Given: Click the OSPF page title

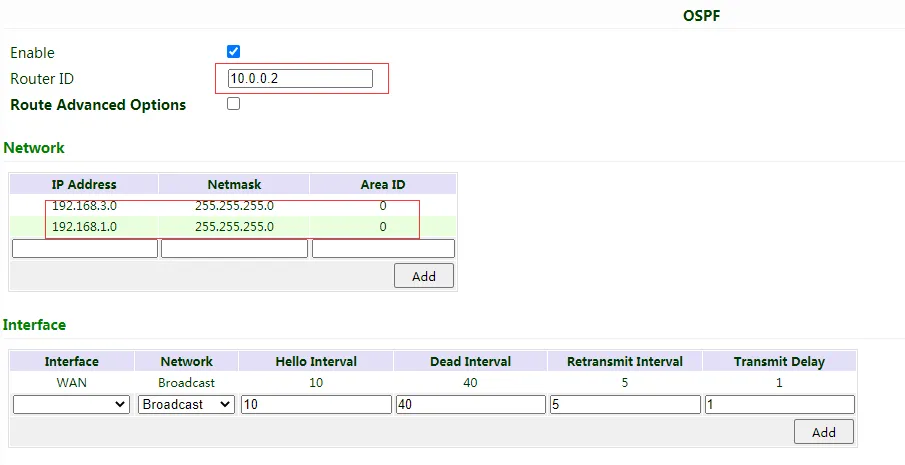Looking at the screenshot, I should (701, 16).
